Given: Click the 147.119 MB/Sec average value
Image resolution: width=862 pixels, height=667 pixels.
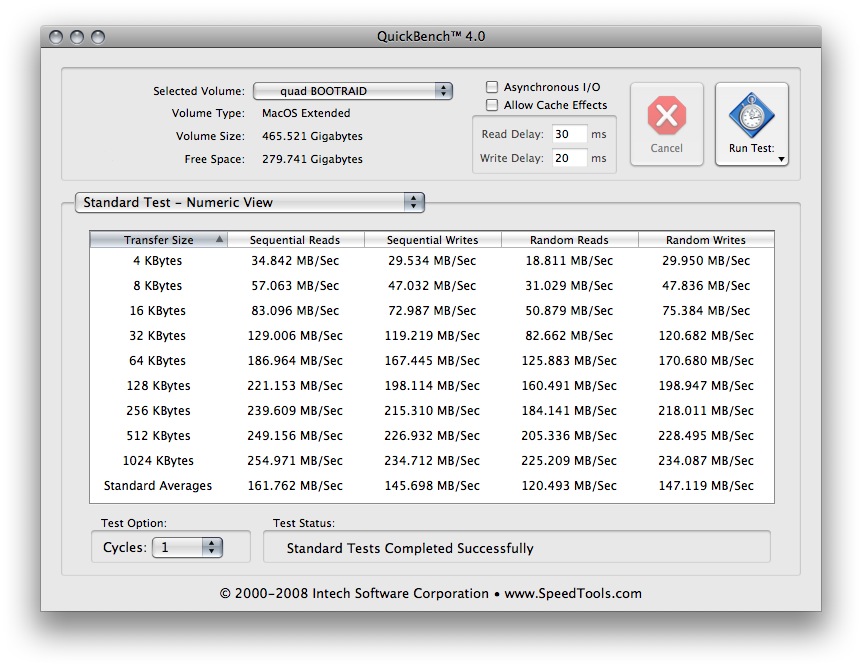Looking at the screenshot, I should (x=706, y=486).
